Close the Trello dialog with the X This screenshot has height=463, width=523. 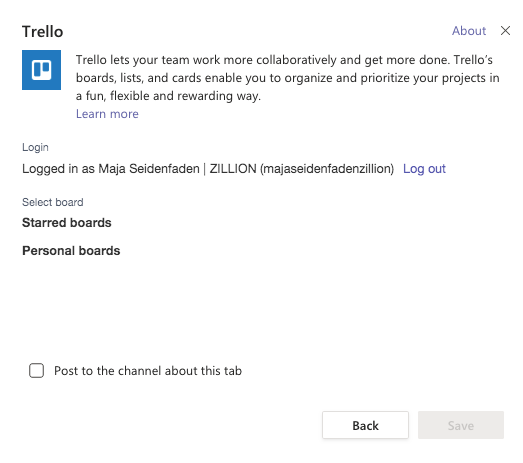coord(505,31)
